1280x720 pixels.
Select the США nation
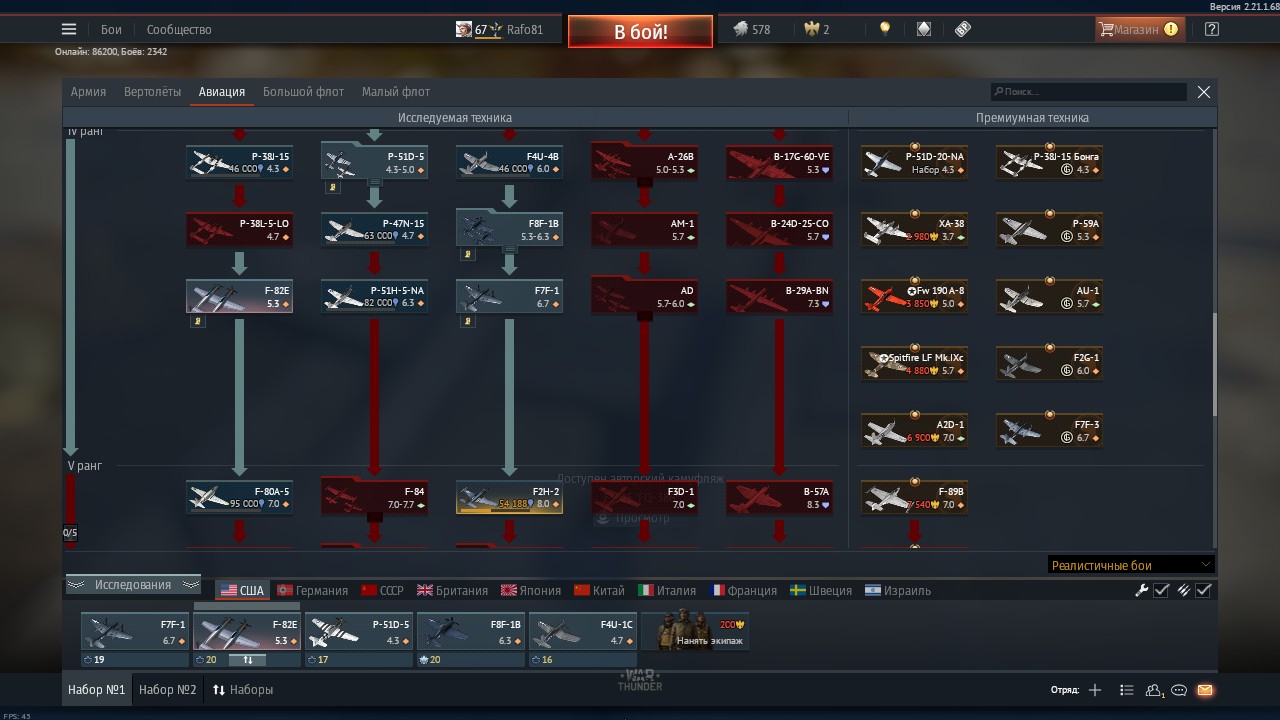point(241,590)
